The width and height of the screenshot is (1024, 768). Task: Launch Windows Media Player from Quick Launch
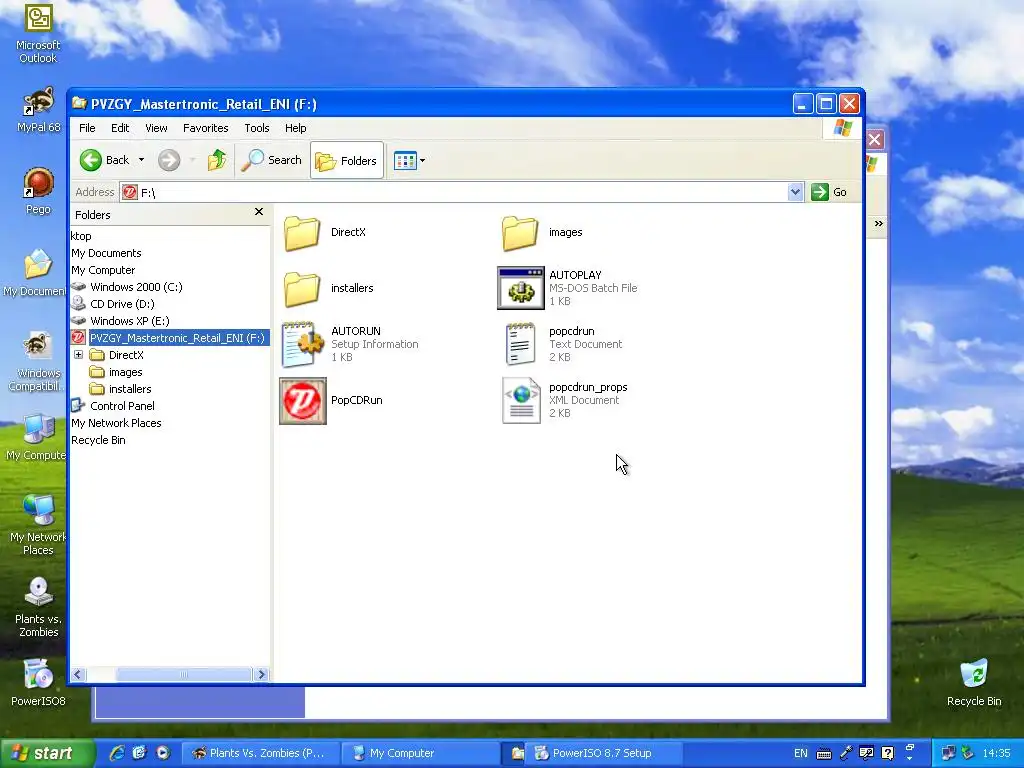click(x=163, y=753)
